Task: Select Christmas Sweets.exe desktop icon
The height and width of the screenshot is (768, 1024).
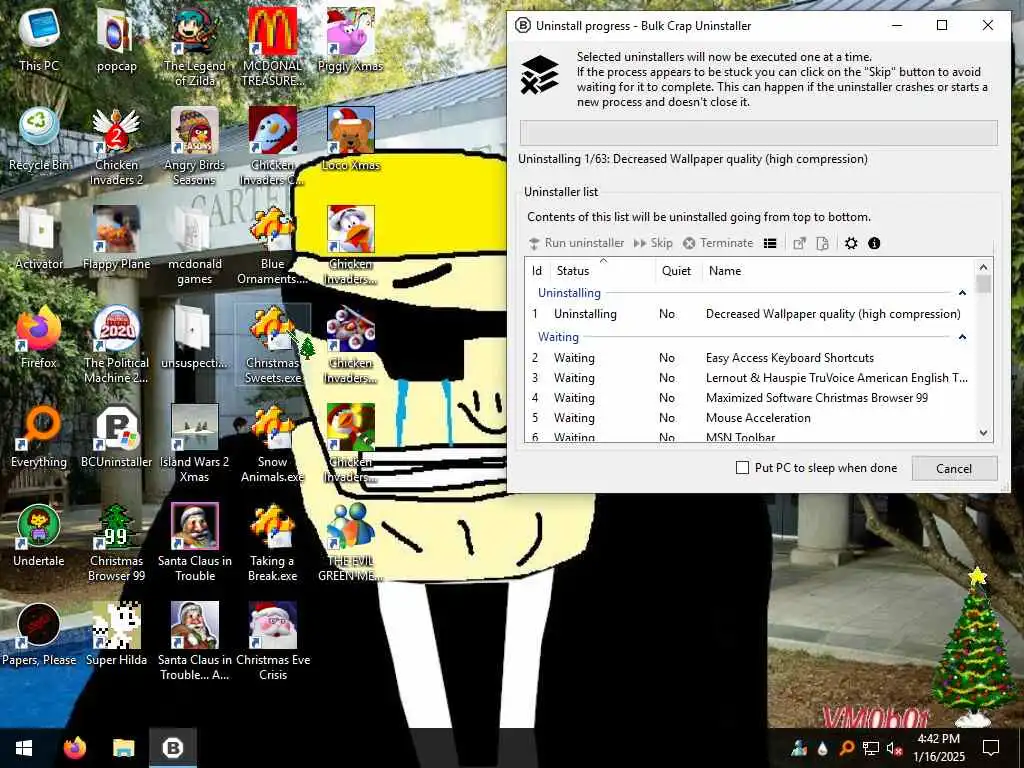Action: click(x=272, y=344)
